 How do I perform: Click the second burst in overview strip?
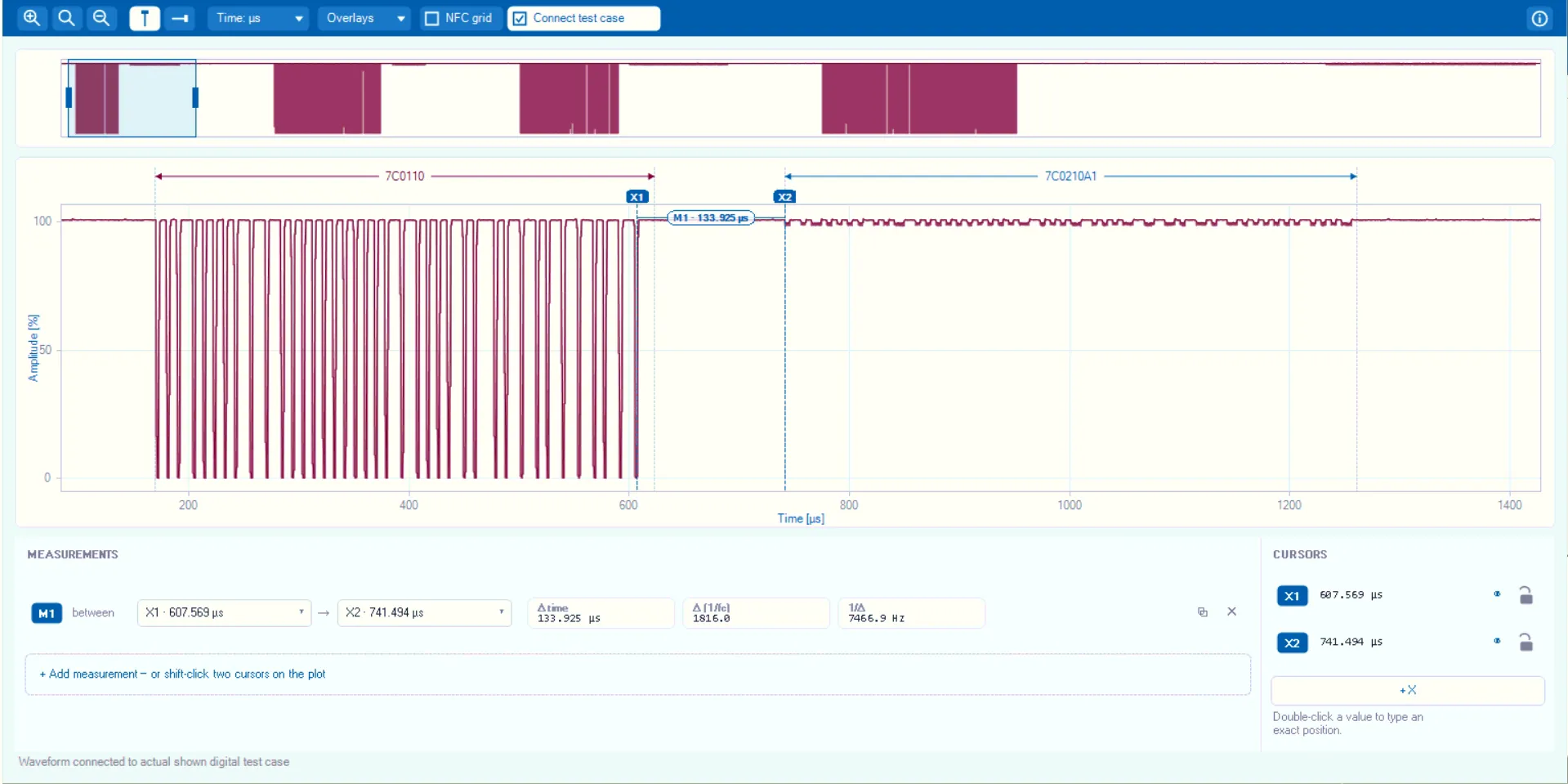coord(327,98)
